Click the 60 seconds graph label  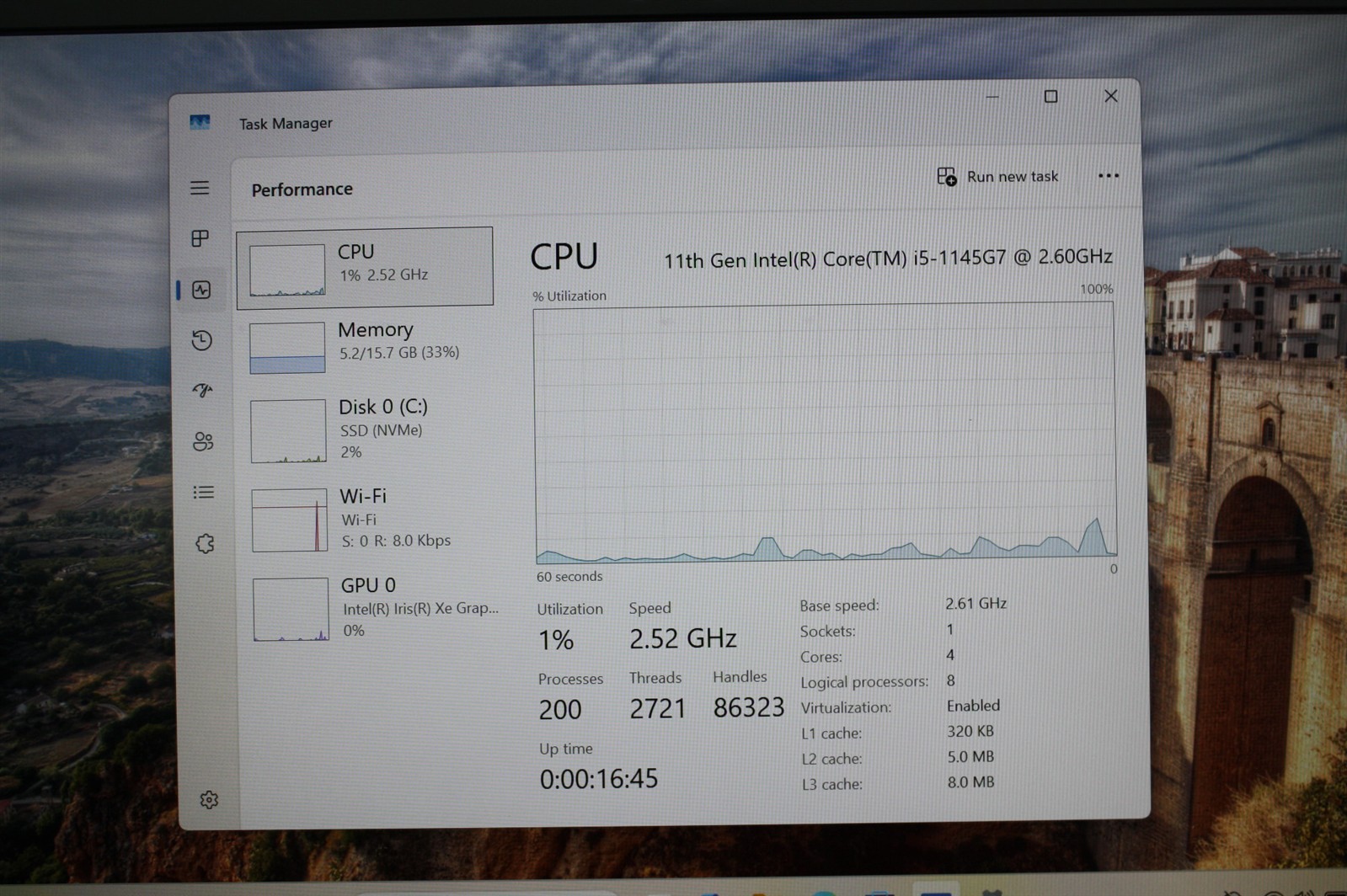569,577
